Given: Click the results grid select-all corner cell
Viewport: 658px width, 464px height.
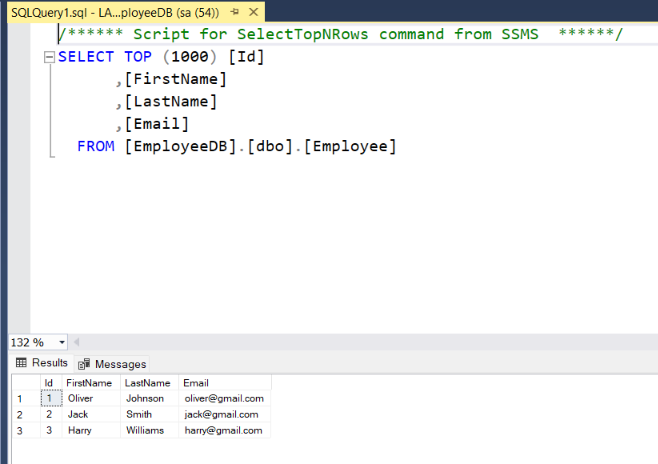Looking at the screenshot, I should point(26,383).
